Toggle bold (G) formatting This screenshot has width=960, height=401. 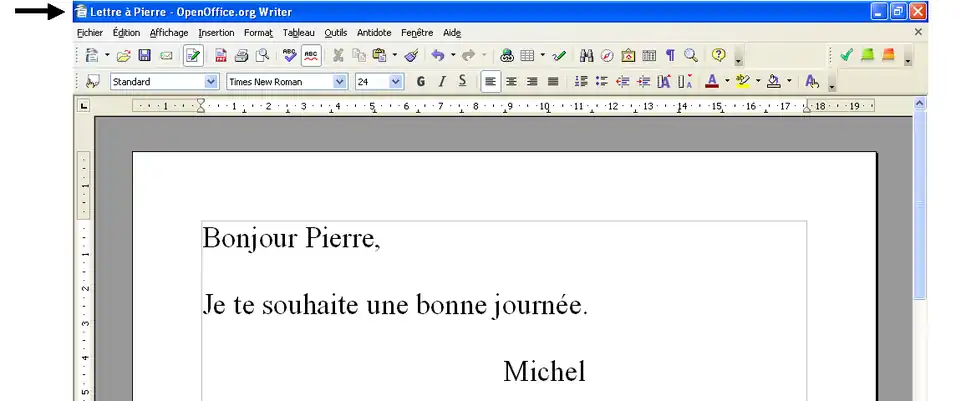(421, 82)
